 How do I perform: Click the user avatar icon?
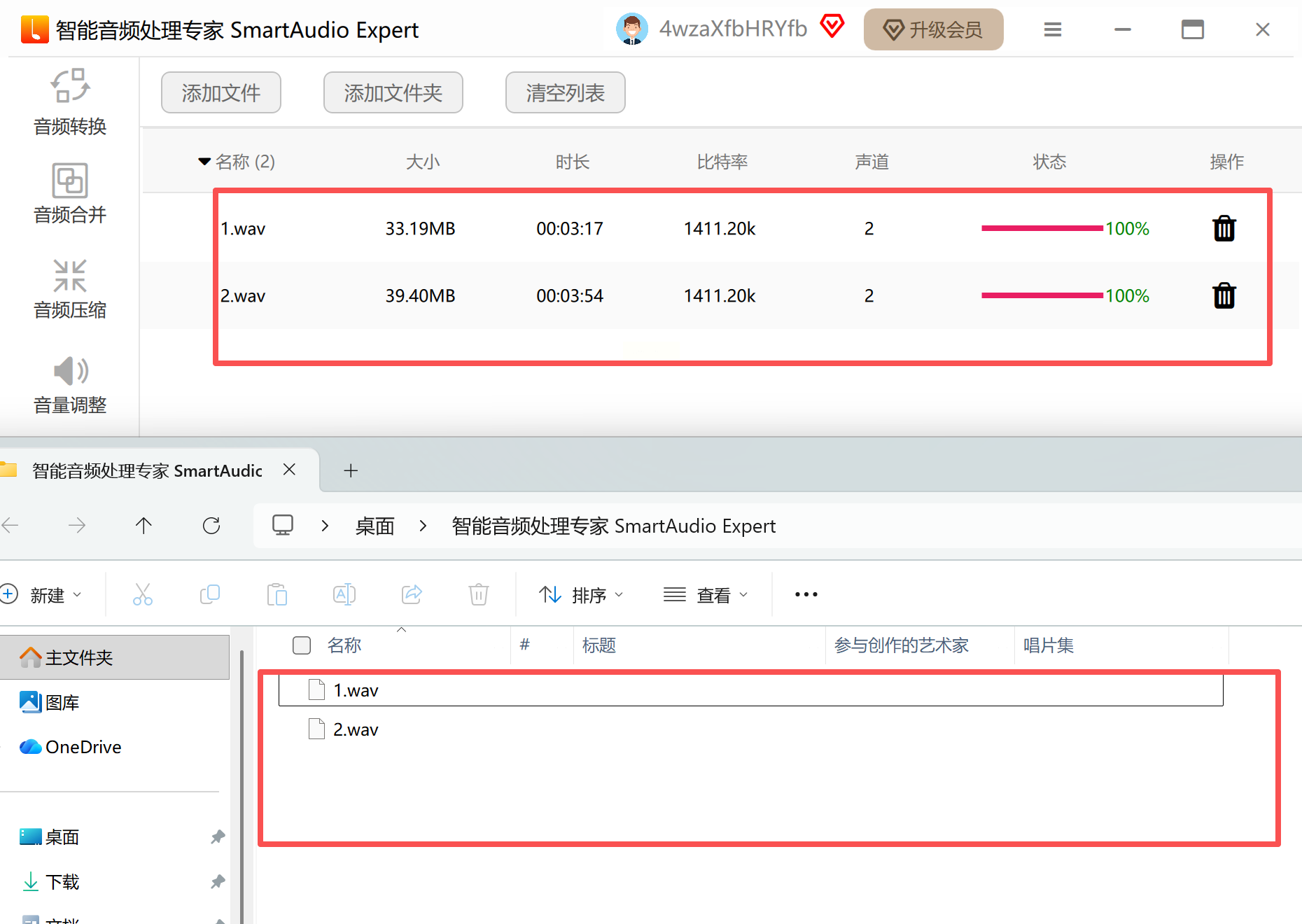pos(631,29)
